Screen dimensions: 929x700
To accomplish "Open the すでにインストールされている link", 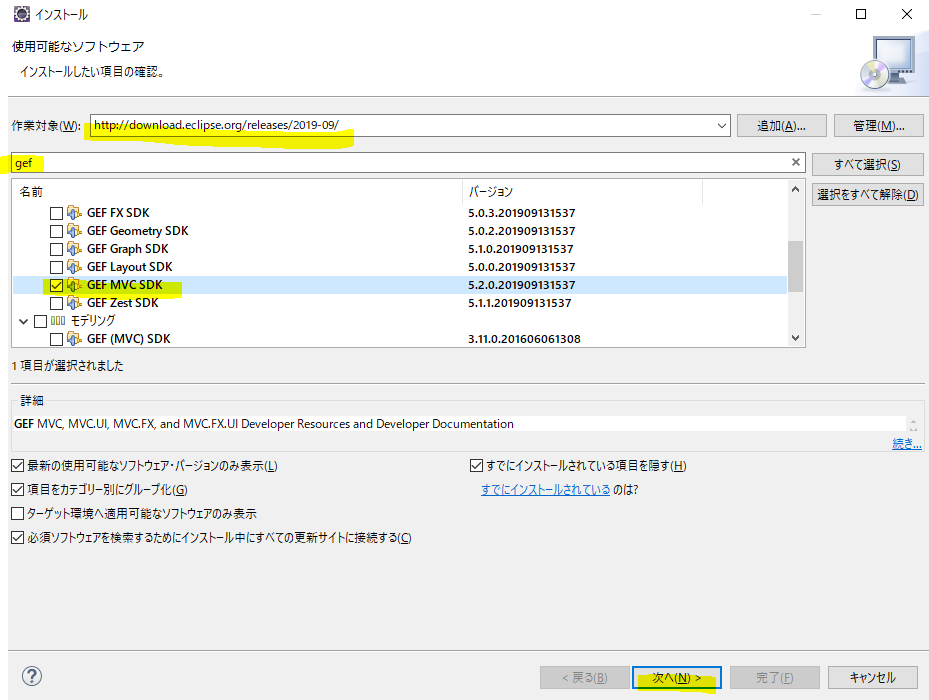I will tap(545, 490).
